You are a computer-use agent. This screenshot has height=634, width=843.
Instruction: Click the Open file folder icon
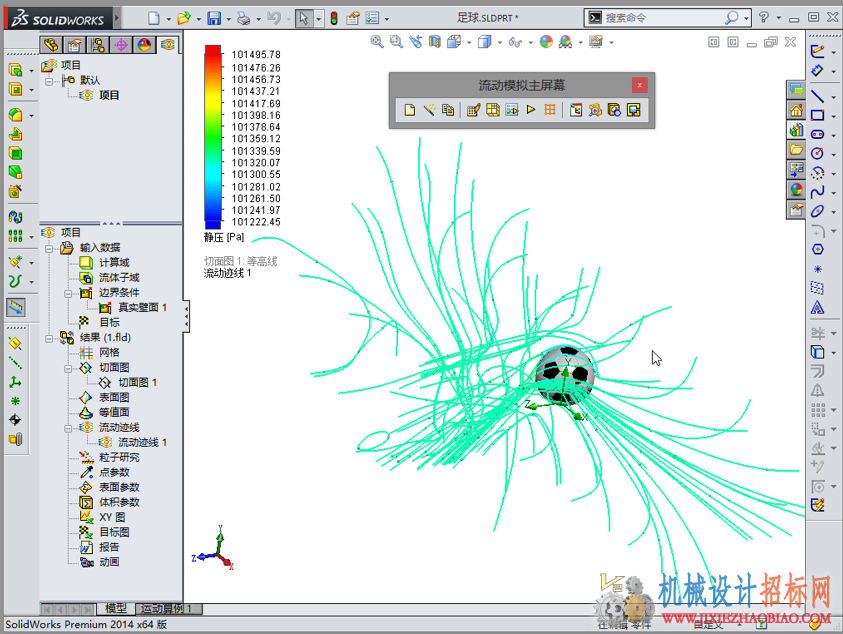click(x=184, y=18)
